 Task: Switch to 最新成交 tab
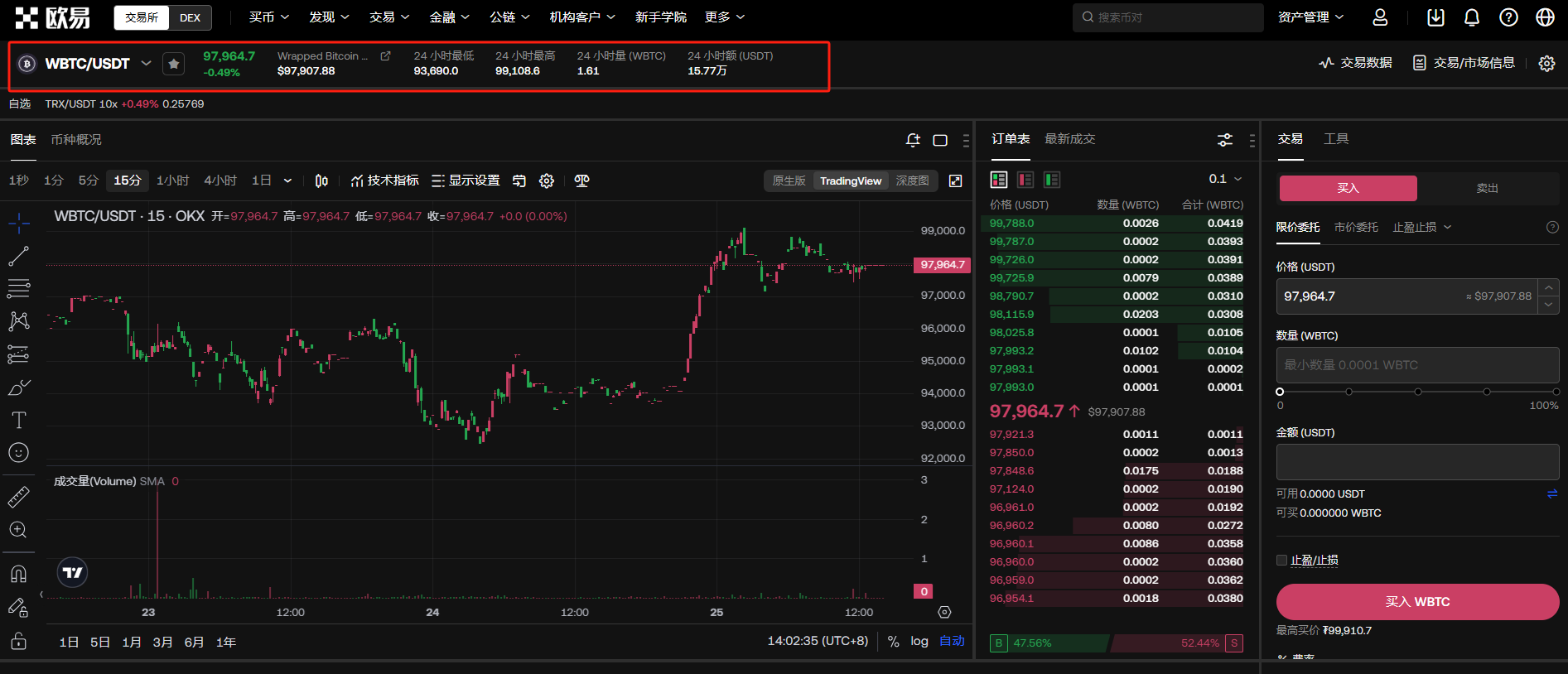(x=1069, y=139)
